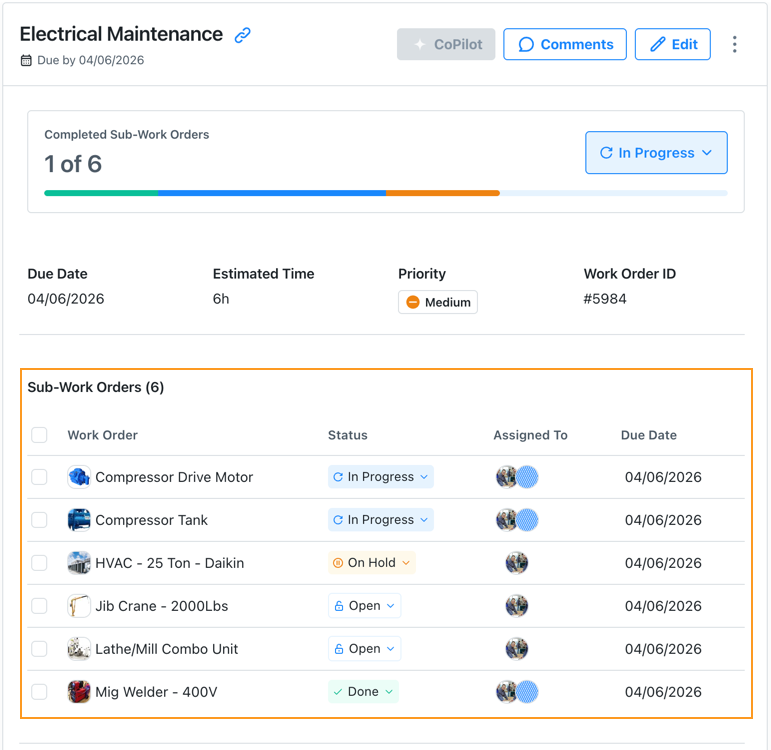Click the copy link icon beside Electrical Maintenance
The image size is (771, 750).
(x=242, y=35)
